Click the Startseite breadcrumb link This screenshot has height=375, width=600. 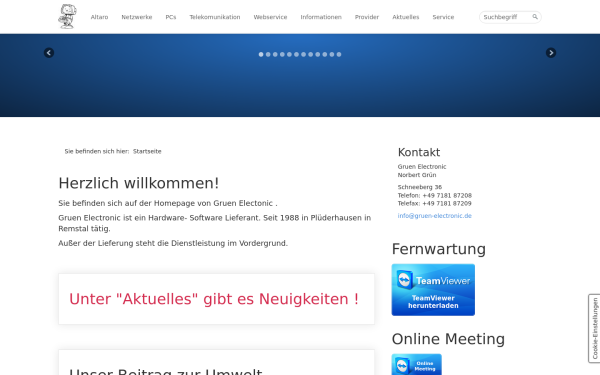[147, 152]
